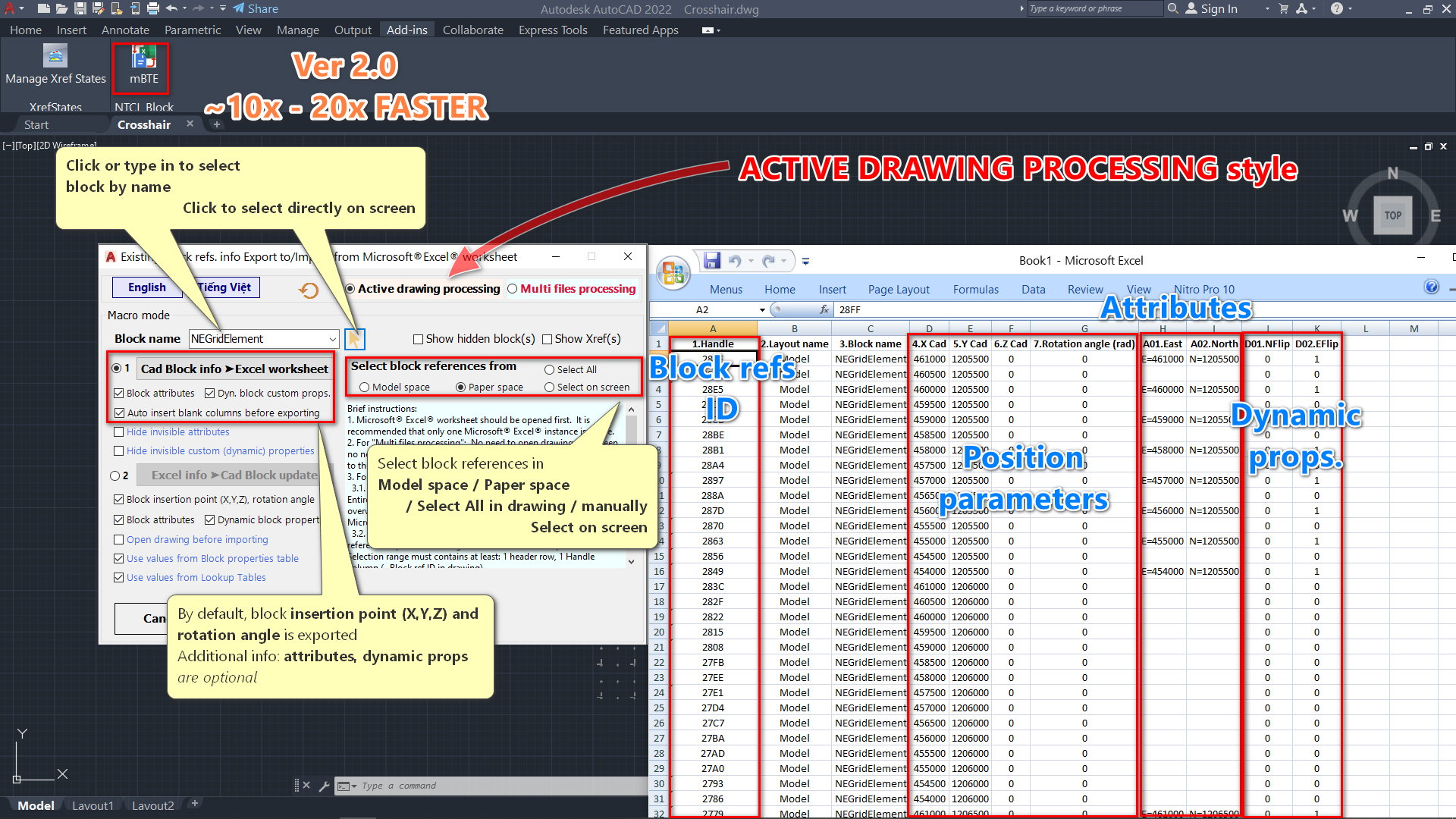The height and width of the screenshot is (819, 1456).
Task: Toggle Show hidden block(s) checkbox
Action: [418, 339]
